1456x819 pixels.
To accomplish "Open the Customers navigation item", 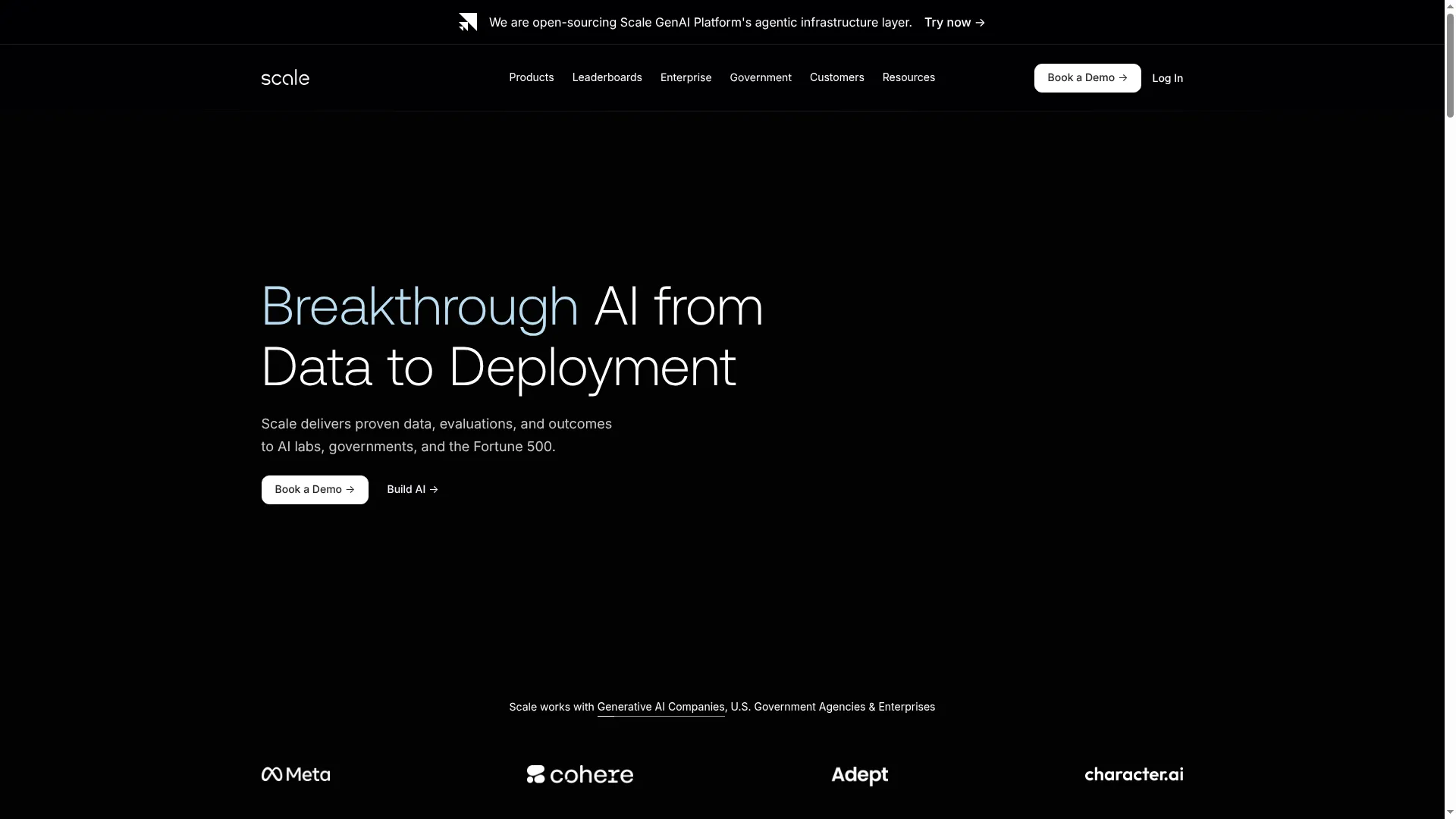I will pos(836,77).
